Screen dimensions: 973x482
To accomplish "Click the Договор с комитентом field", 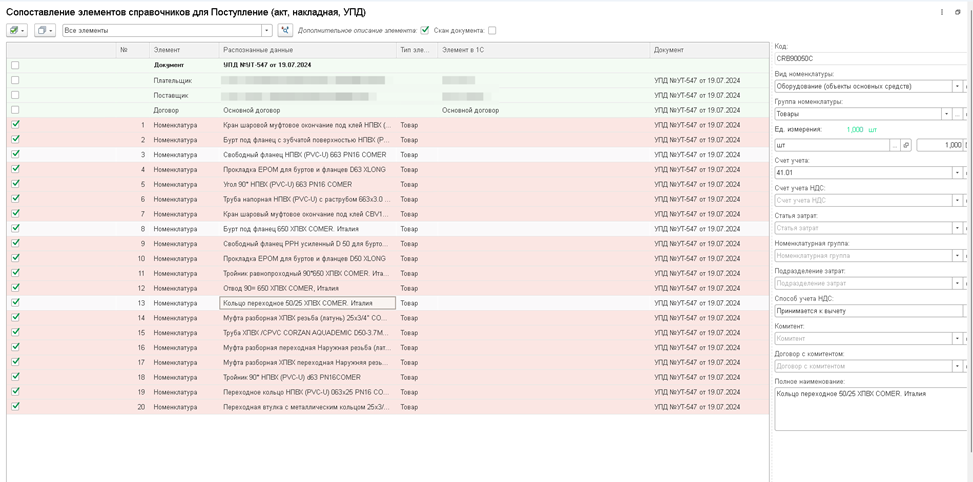I will 863,366.
